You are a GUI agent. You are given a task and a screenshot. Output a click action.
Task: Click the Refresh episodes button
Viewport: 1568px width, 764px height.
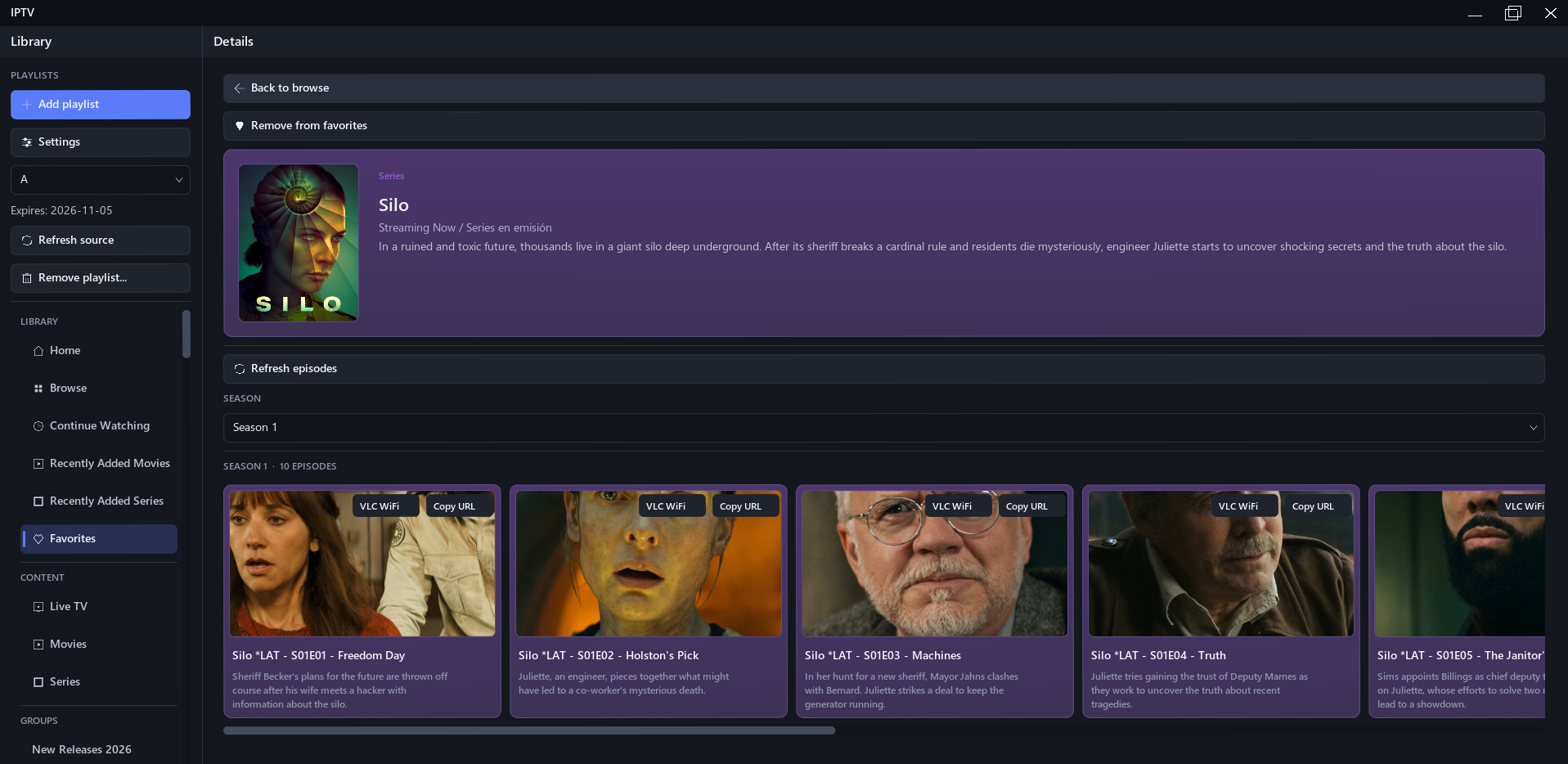(884, 369)
